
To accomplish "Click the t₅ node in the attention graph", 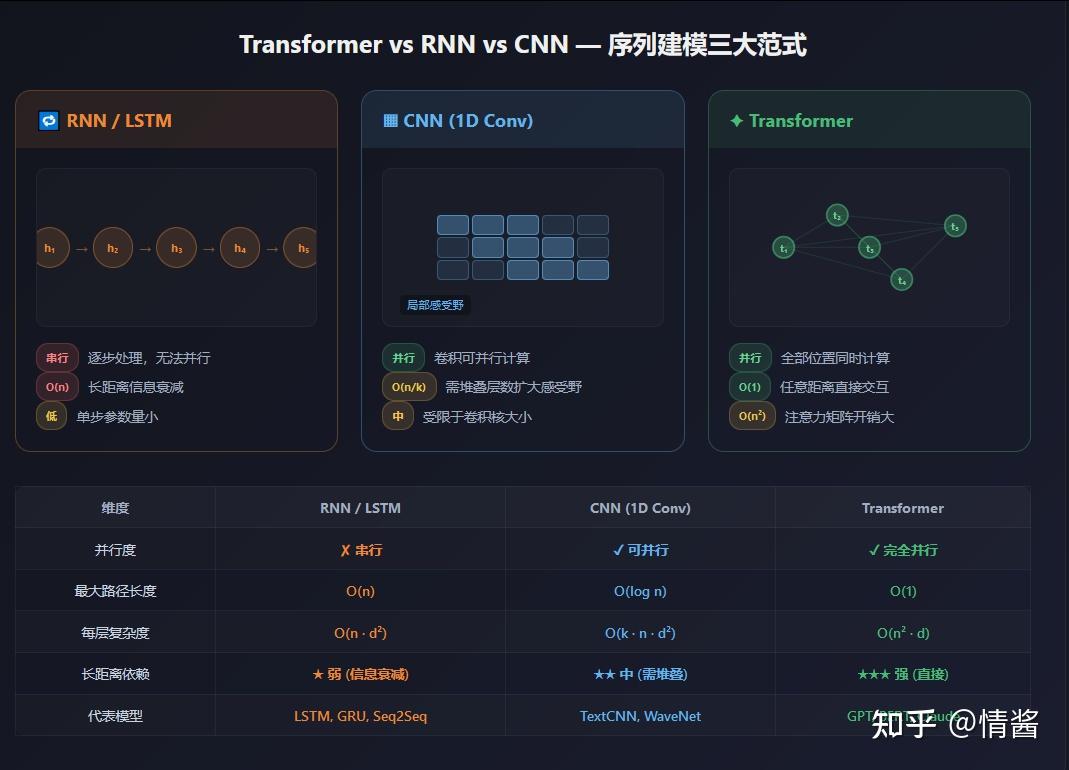I will tap(955, 226).
